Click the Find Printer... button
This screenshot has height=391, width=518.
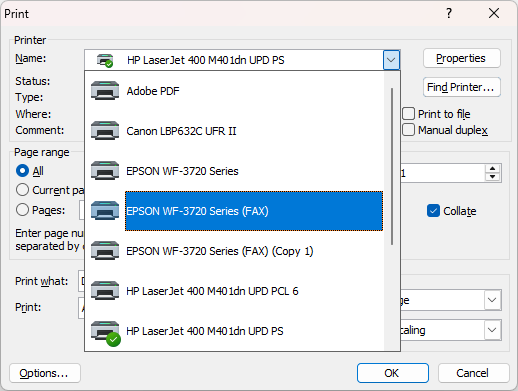462,87
